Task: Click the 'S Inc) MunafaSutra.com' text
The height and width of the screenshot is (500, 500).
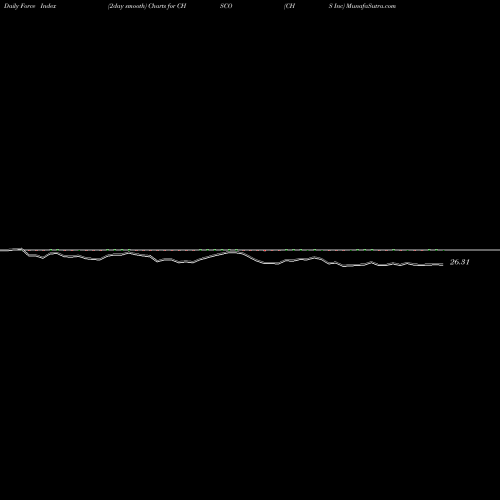Action: [x=362, y=6]
